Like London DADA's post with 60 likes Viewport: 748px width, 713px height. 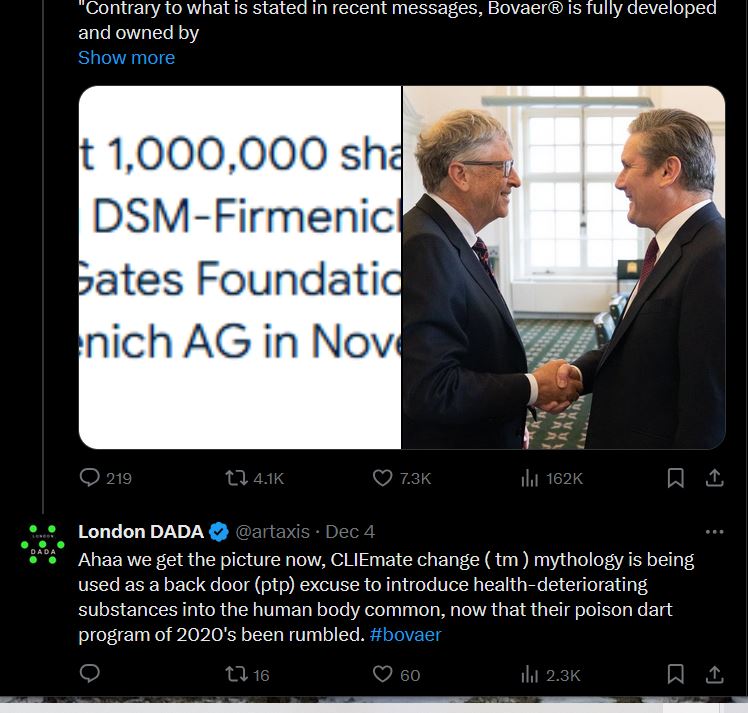[x=383, y=674]
